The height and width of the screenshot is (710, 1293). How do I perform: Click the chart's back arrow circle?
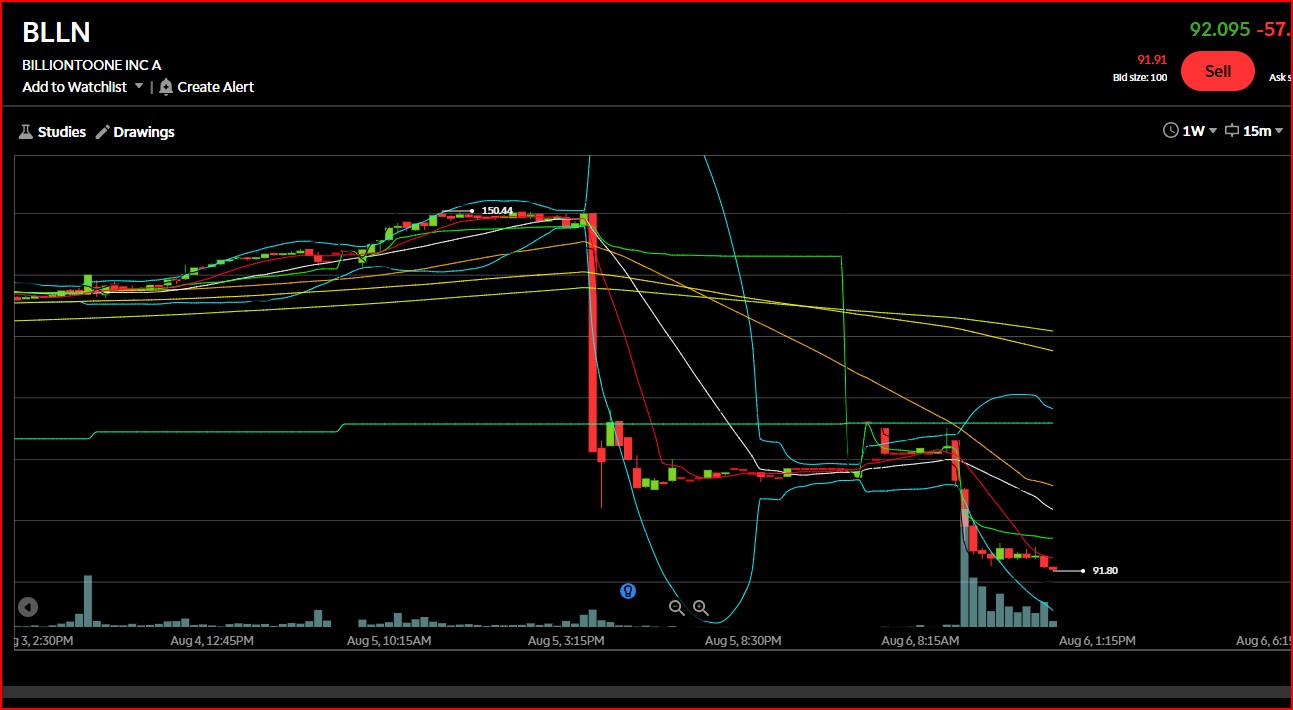[x=28, y=607]
